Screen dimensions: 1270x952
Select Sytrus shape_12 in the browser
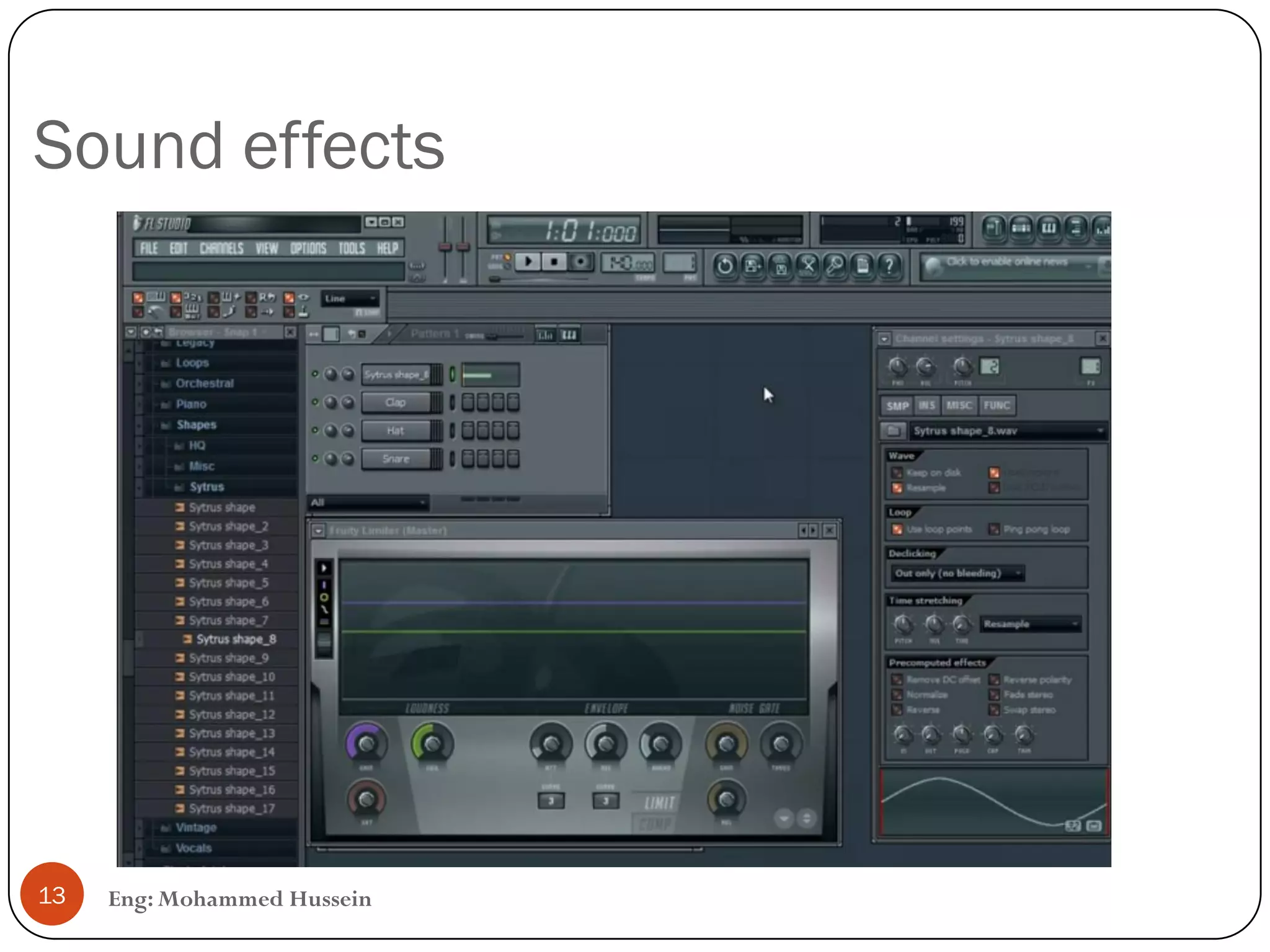231,715
